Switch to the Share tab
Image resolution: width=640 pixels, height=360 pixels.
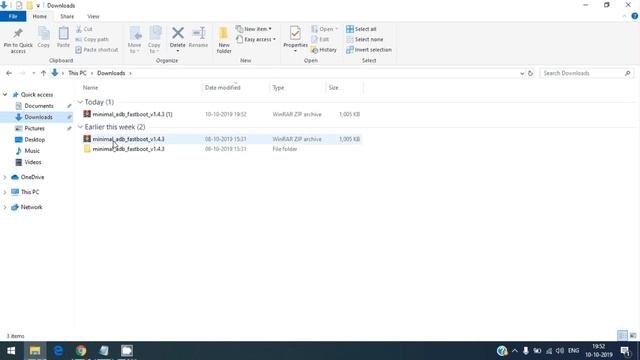coord(67,16)
